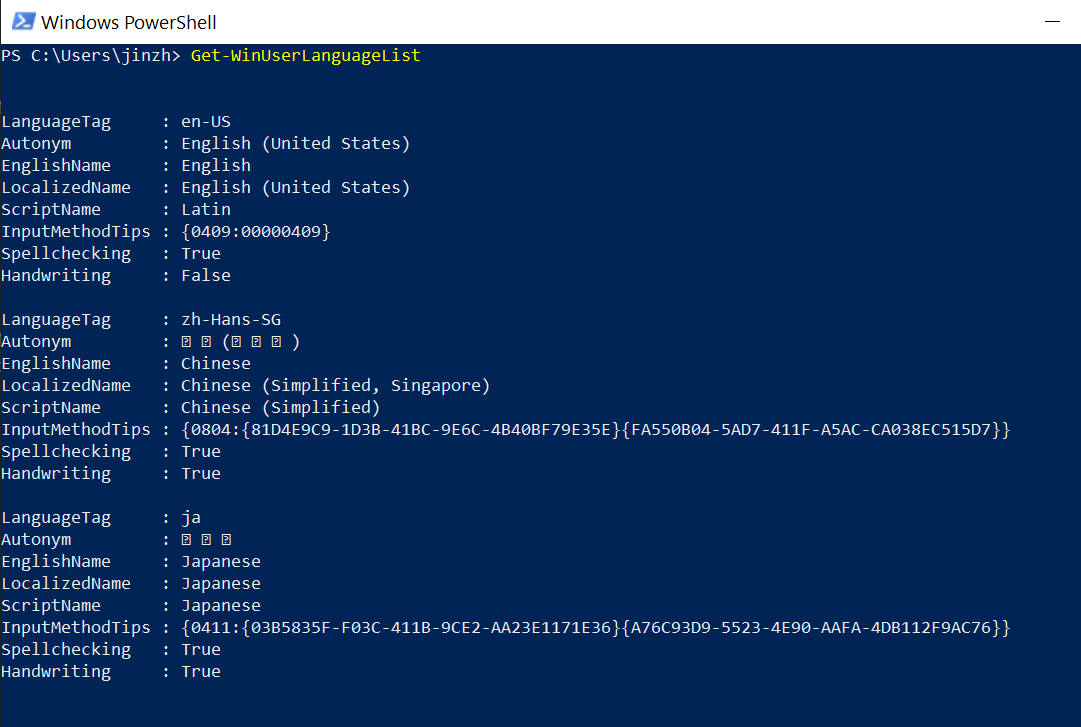Click Chinese (Simplified, Singapore) localized name
This screenshot has height=727, width=1081.
(x=335, y=386)
